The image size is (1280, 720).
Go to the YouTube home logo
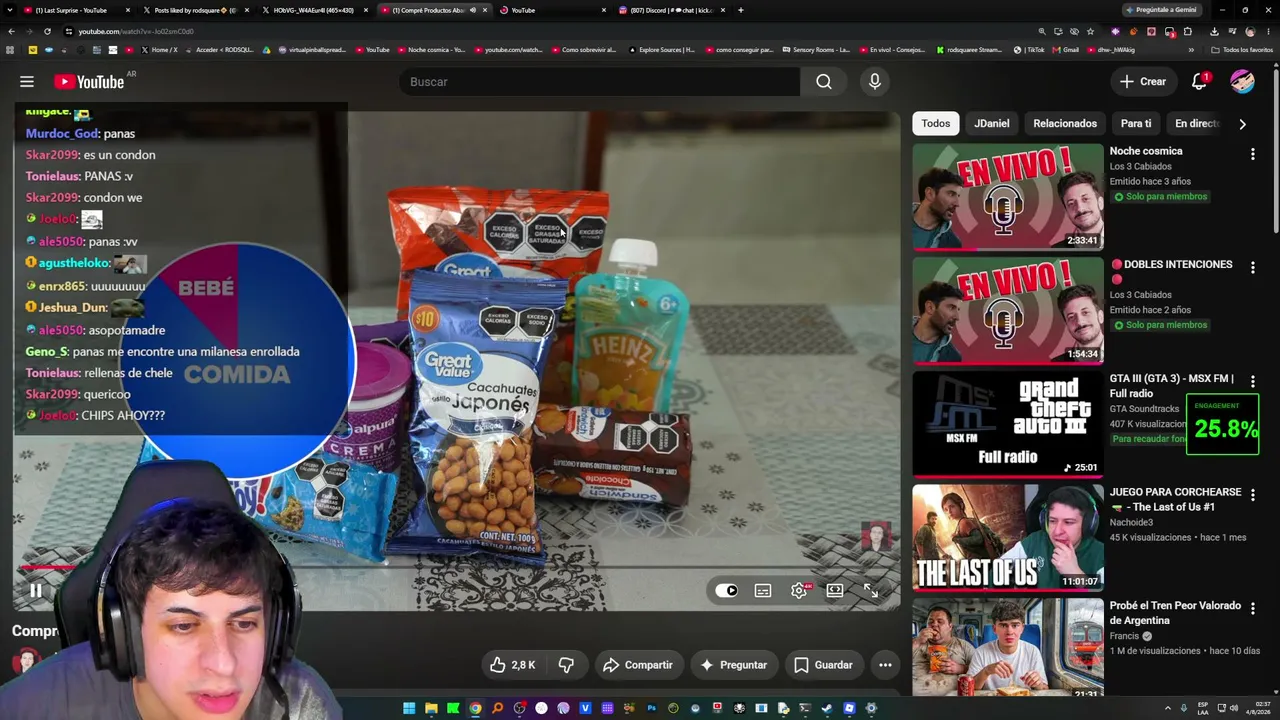(89, 82)
